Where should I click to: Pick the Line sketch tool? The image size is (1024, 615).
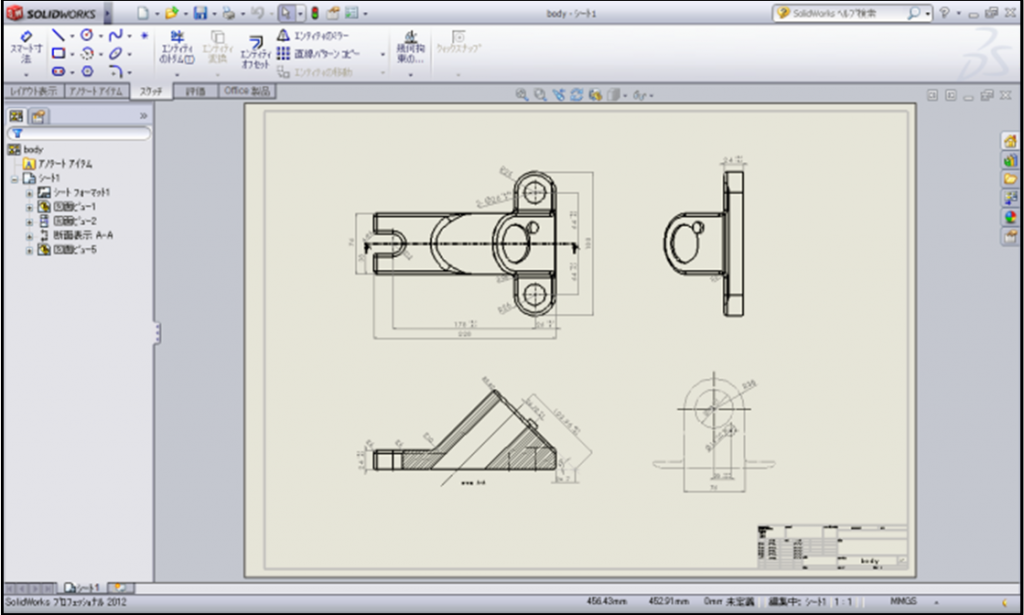point(58,35)
